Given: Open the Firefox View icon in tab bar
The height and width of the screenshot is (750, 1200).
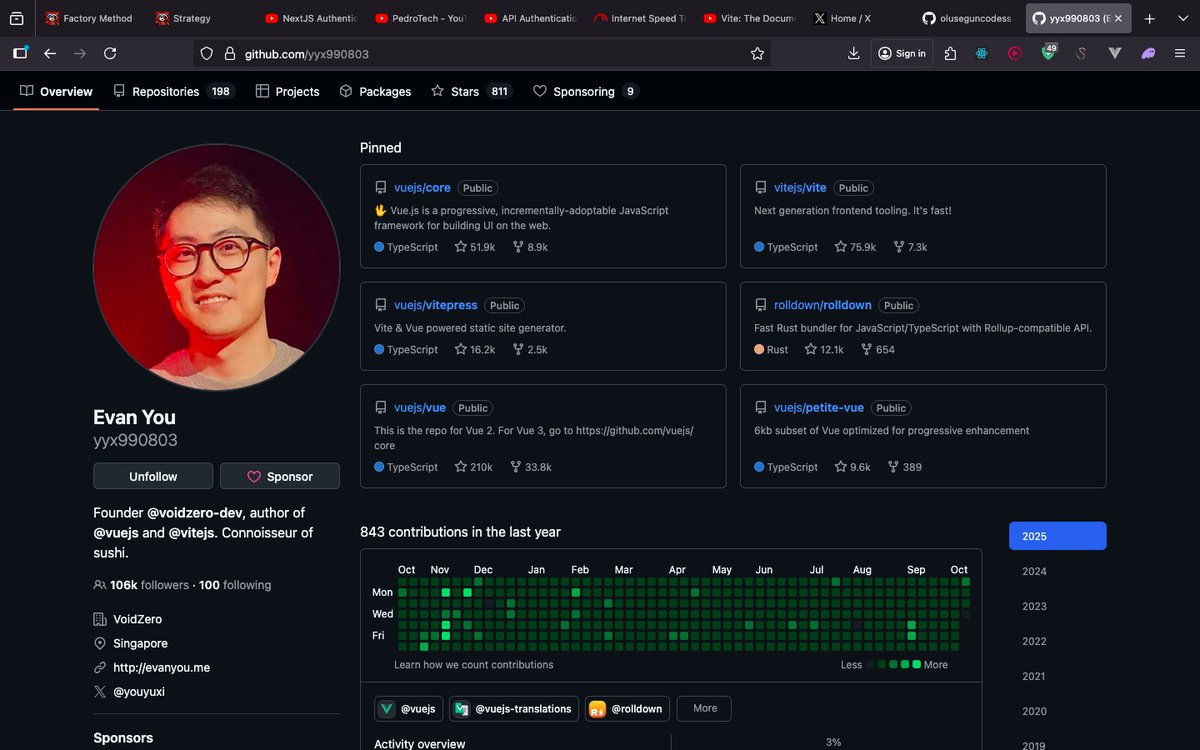Looking at the screenshot, I should 17,18.
